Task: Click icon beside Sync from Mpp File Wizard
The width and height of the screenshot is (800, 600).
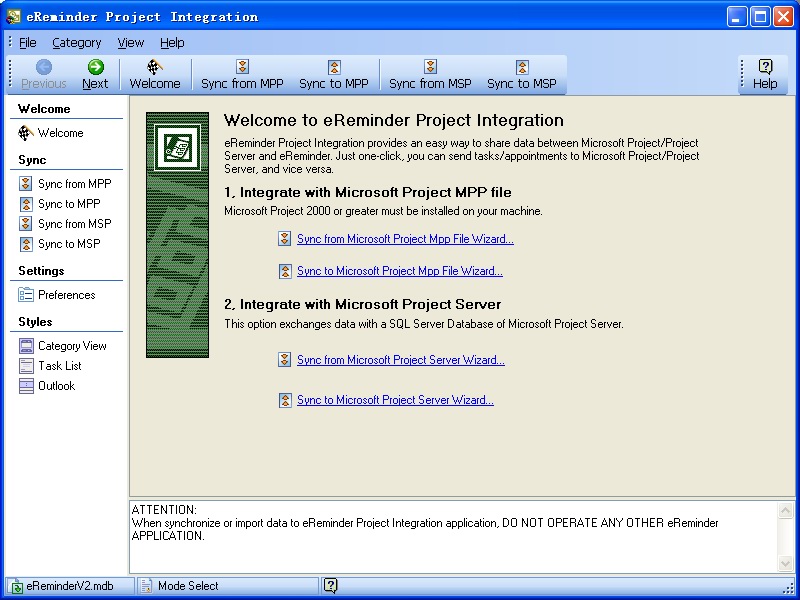Action: click(285, 239)
